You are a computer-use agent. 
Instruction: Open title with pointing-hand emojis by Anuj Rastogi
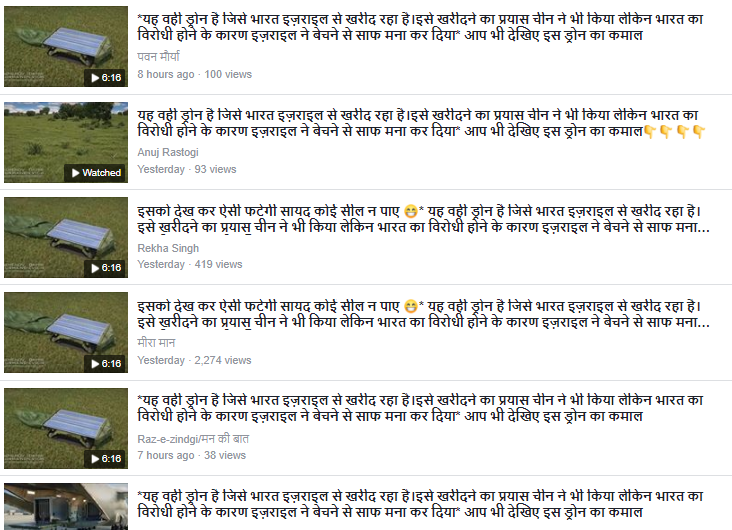click(420, 123)
